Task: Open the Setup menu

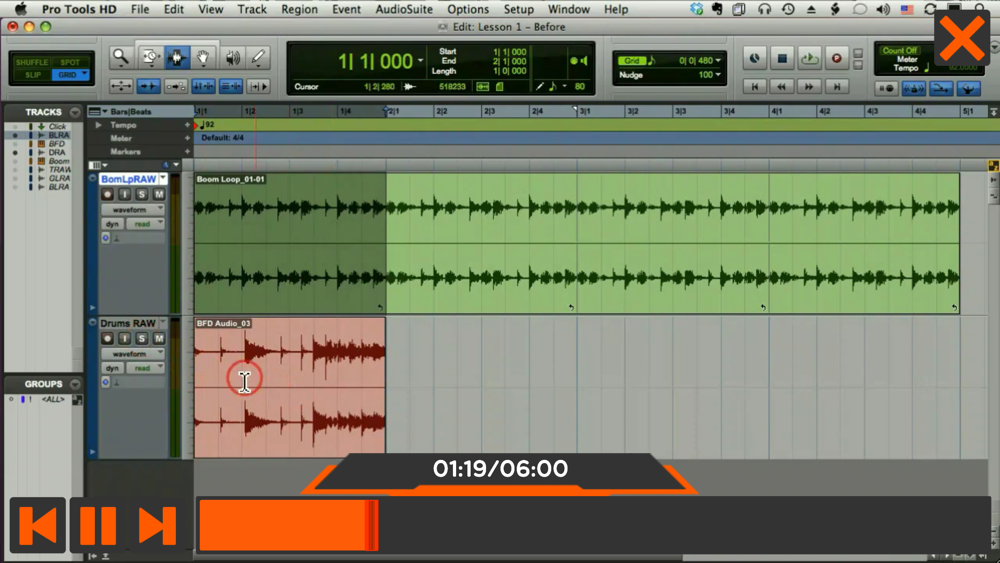Action: pos(518,10)
